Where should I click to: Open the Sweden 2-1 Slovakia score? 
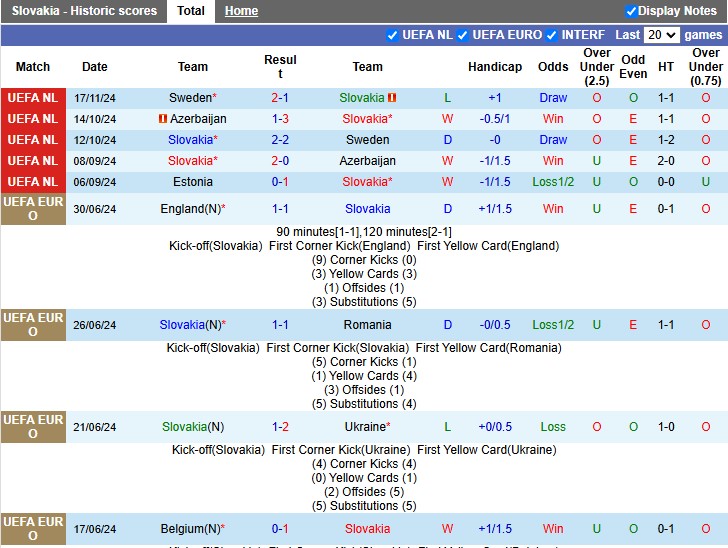280,98
